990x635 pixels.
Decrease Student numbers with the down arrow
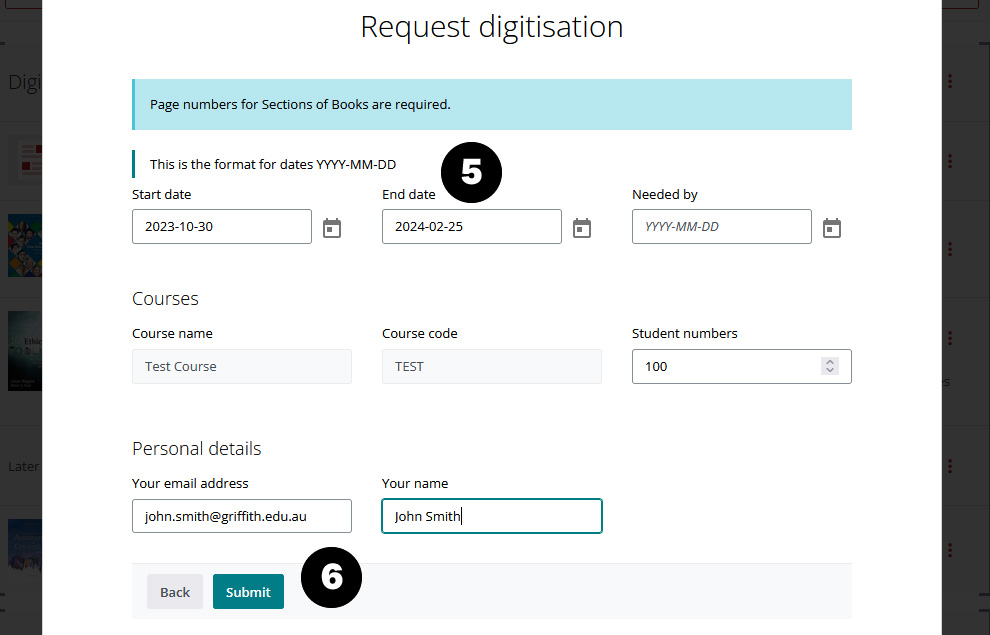[829, 371]
